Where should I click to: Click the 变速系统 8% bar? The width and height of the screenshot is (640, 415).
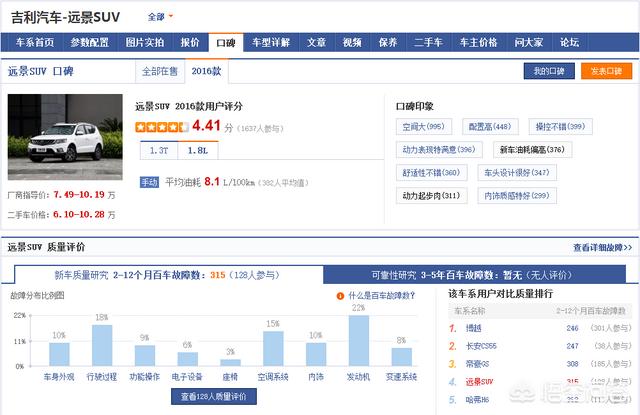point(402,357)
